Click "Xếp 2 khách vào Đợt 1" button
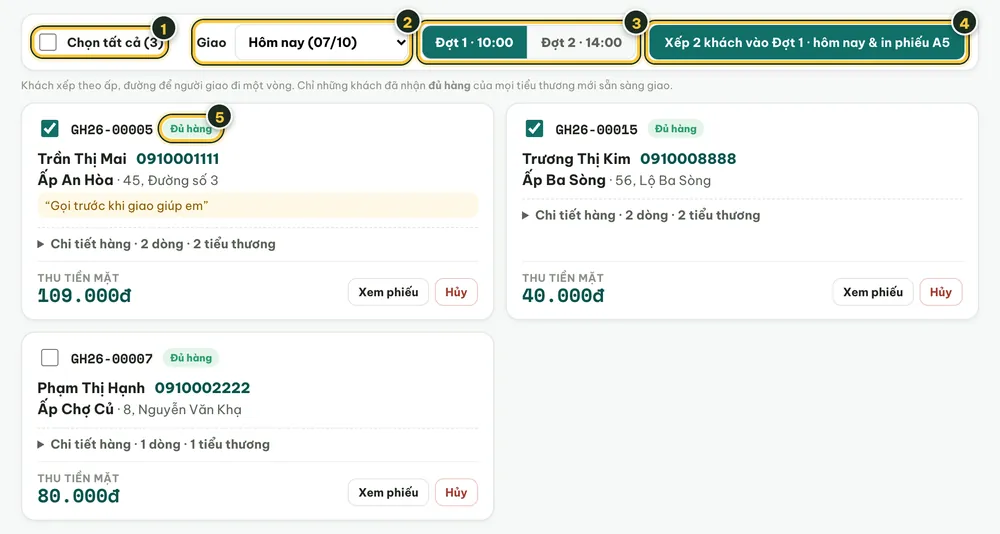The height and width of the screenshot is (534, 1000). [x=807, y=43]
